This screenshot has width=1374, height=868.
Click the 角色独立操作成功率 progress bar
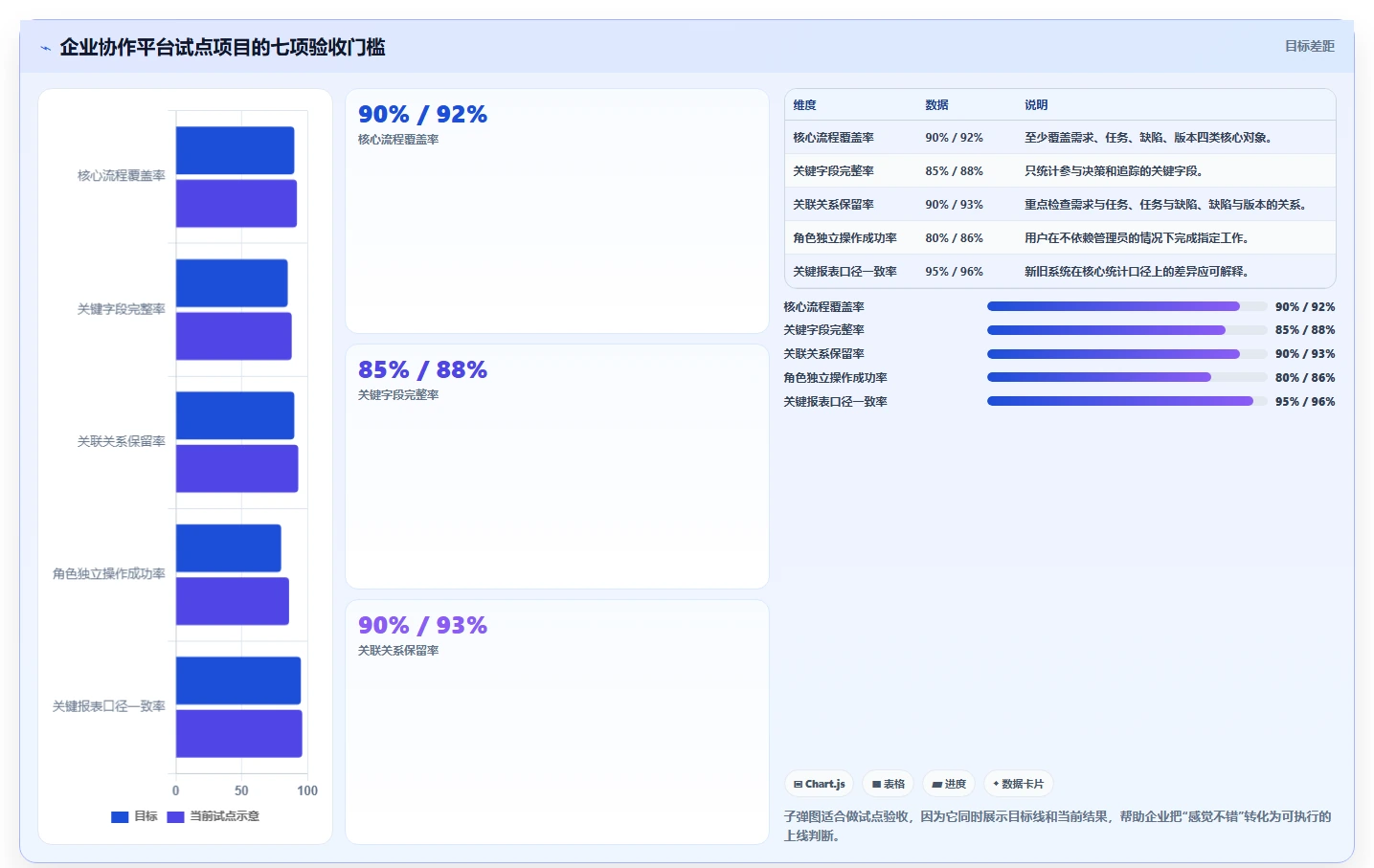click(x=1127, y=377)
